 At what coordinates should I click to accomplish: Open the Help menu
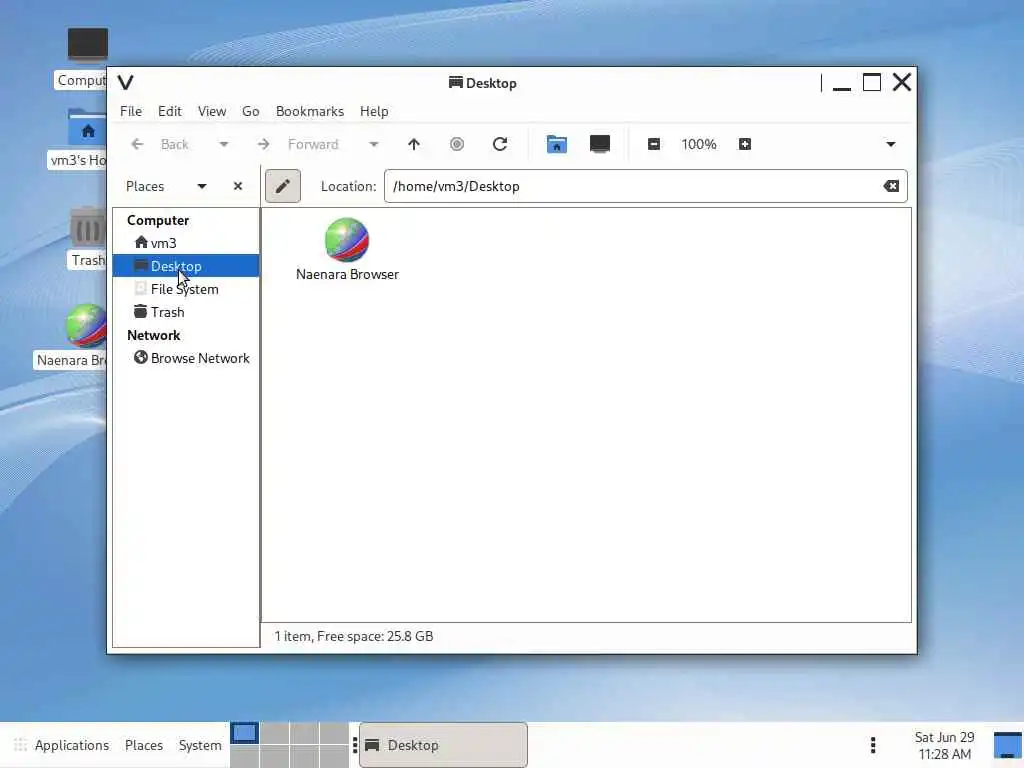374,111
